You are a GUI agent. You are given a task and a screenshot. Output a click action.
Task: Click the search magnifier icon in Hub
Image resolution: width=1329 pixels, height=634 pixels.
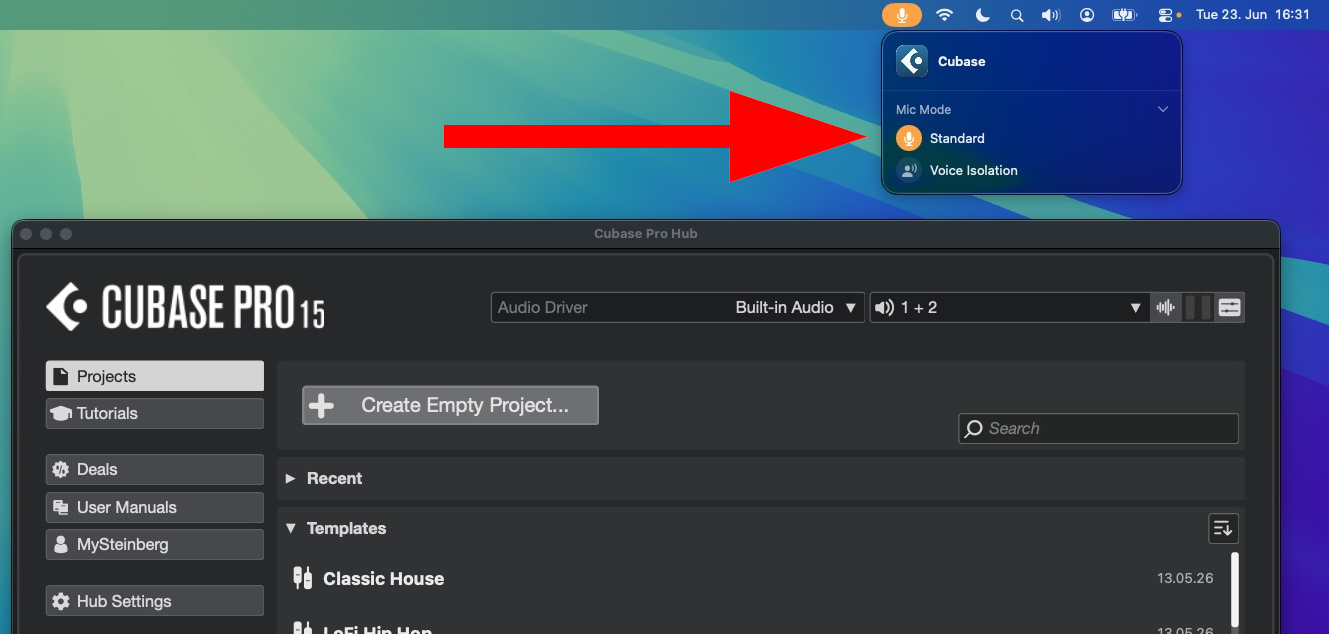click(x=973, y=429)
